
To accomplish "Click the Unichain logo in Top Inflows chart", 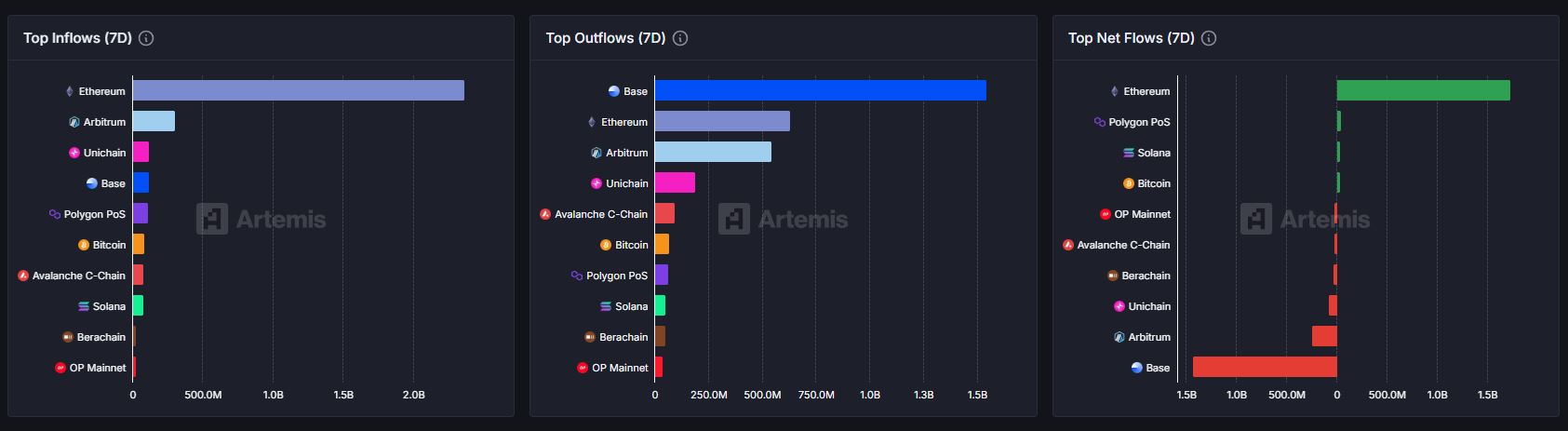I will coord(74,153).
